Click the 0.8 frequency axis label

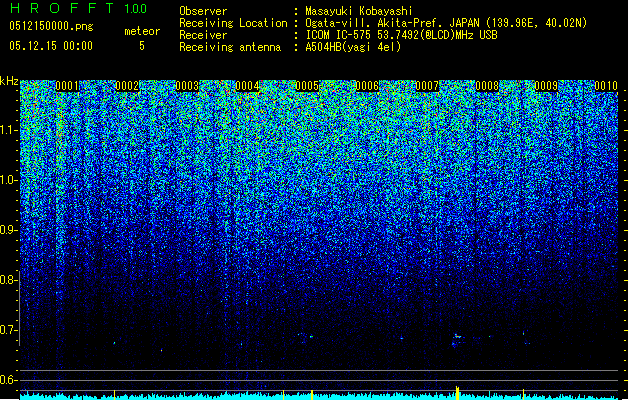click(x=8, y=280)
